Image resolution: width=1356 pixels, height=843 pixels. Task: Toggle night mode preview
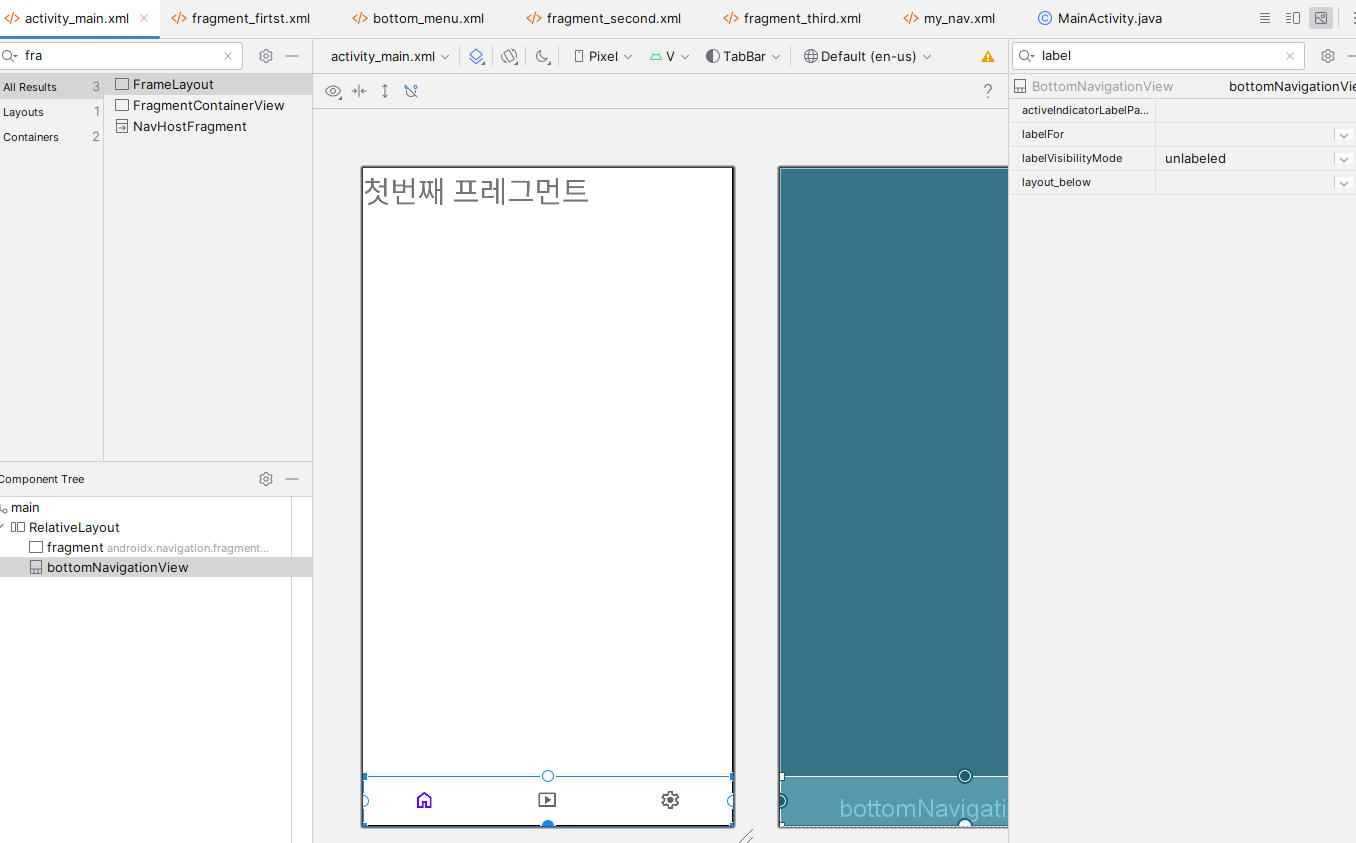coord(543,56)
